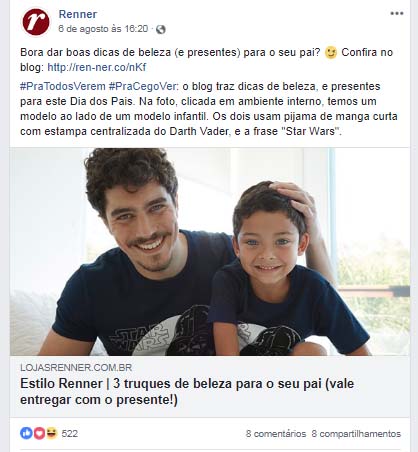Click the winking emoji in the post
The image size is (418, 452).
pos(331,53)
